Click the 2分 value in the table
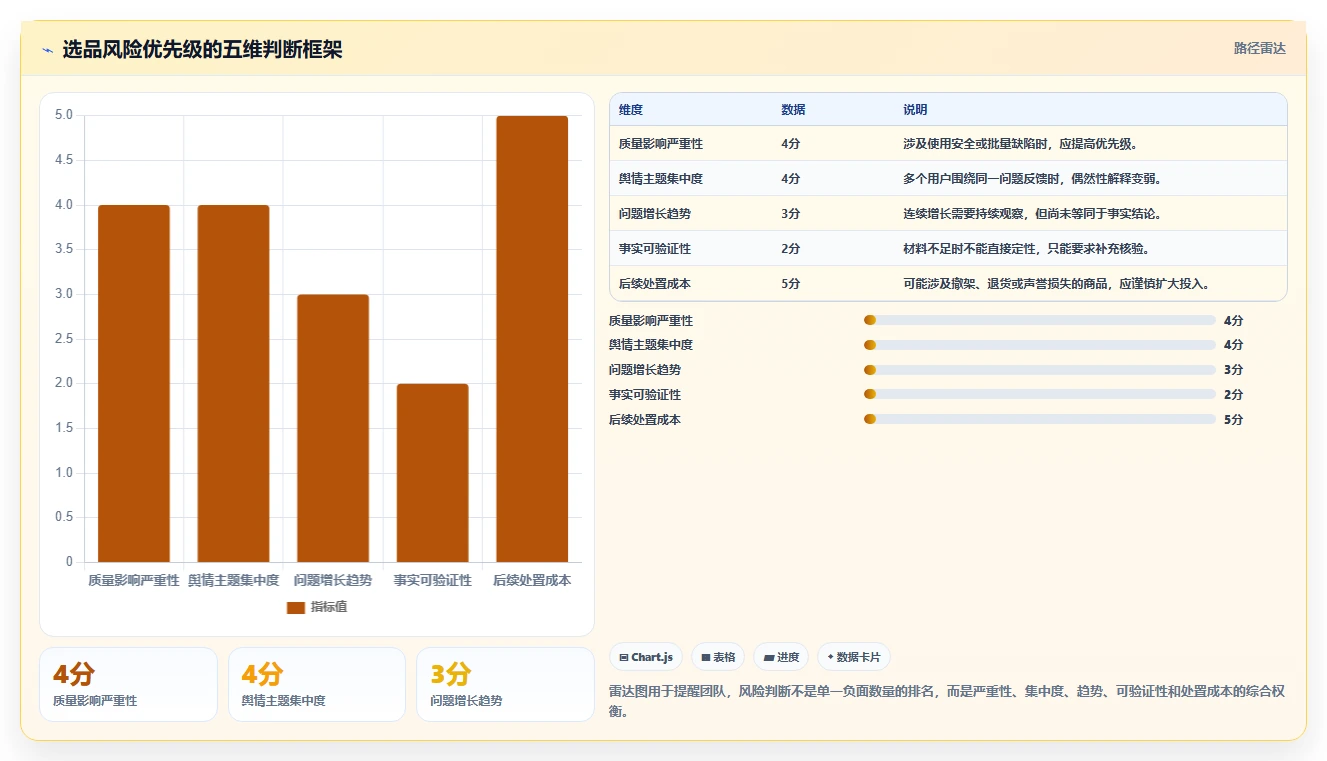The height and width of the screenshot is (761, 1327). pos(791,249)
